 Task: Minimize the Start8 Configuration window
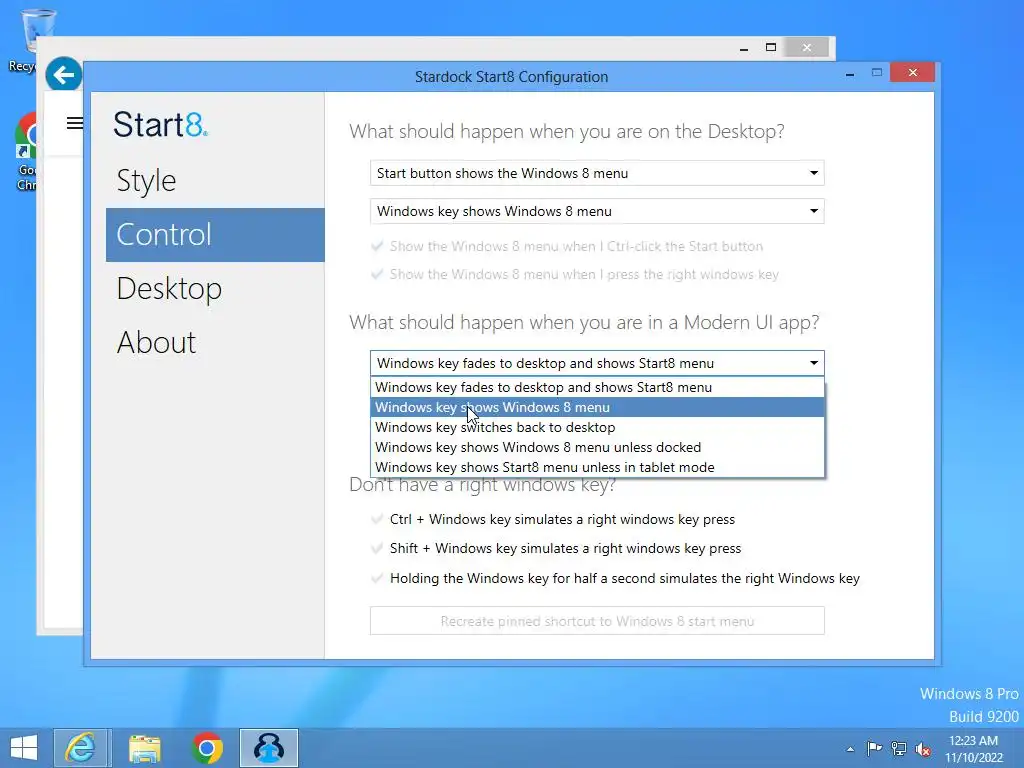(850, 74)
